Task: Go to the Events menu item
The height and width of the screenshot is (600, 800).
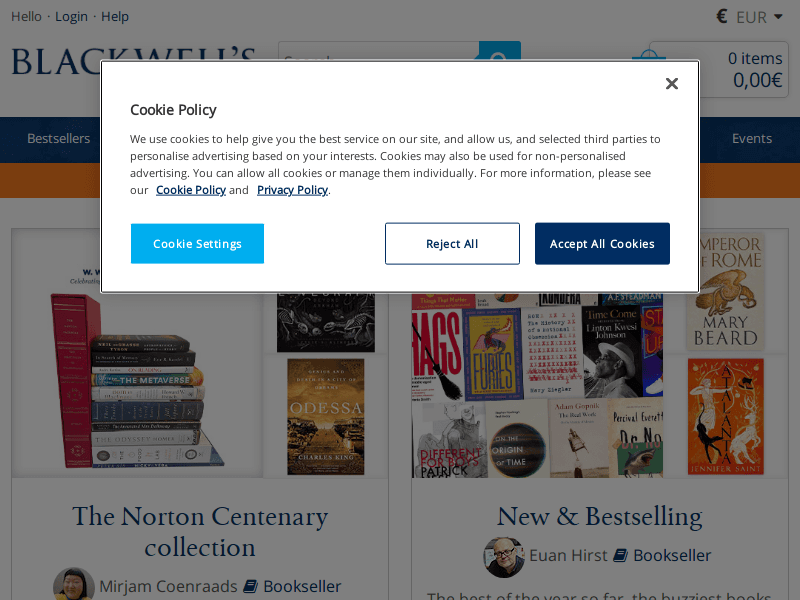Action: click(x=752, y=138)
